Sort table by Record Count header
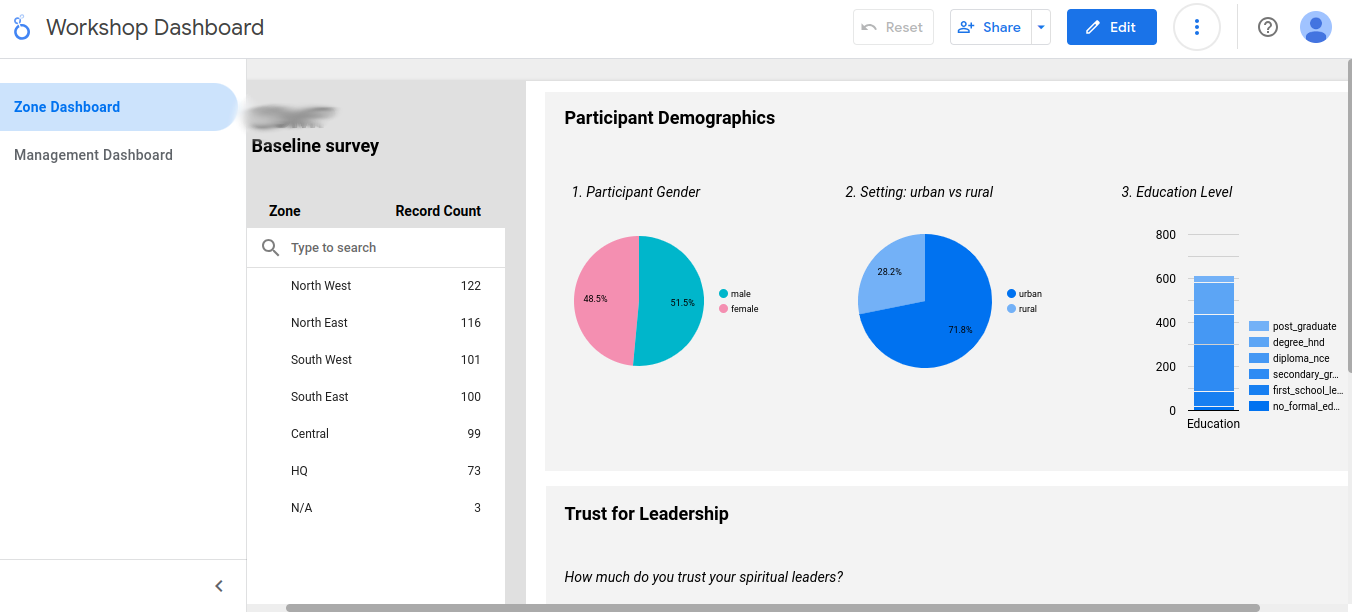The image size is (1352, 612). point(438,211)
